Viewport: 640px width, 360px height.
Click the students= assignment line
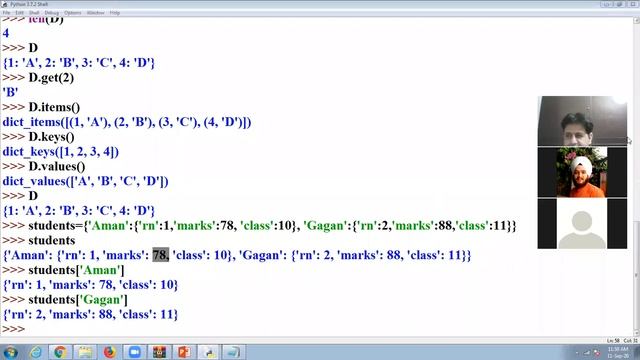(259, 226)
